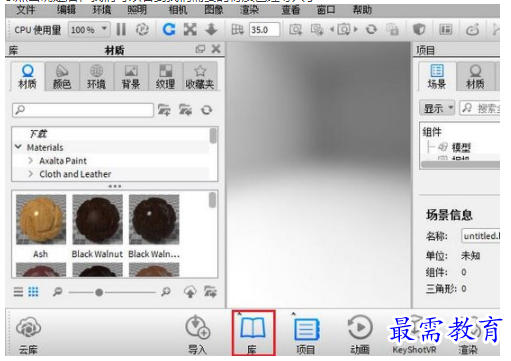Upload material to the cloud
511x361 pixels.
point(190,292)
